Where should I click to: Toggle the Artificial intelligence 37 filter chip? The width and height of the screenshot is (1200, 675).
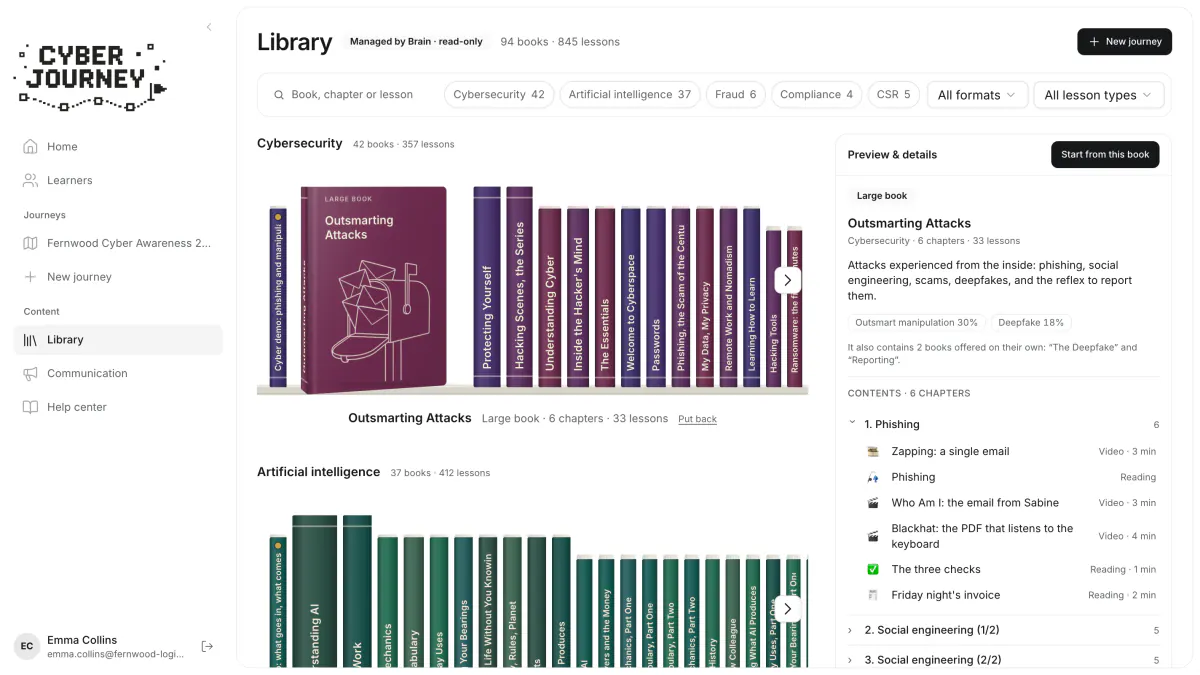630,95
